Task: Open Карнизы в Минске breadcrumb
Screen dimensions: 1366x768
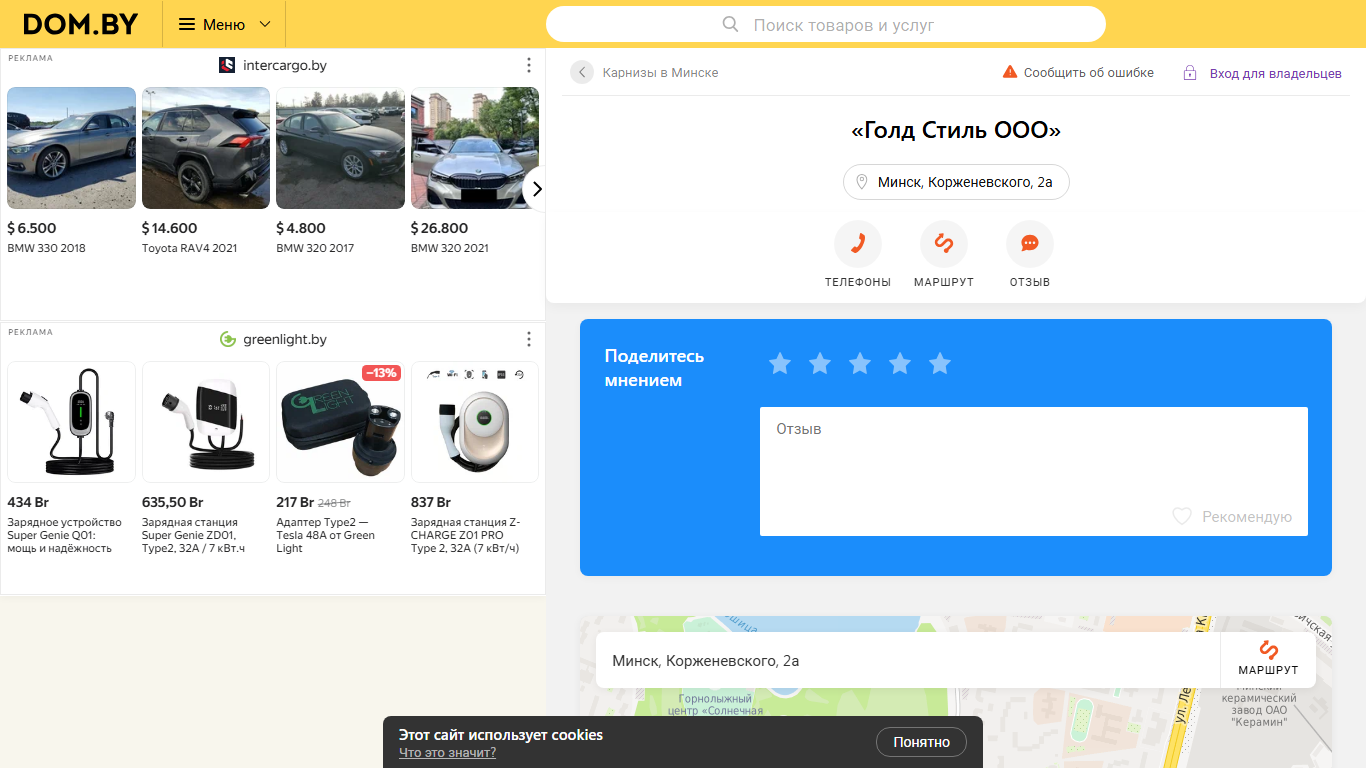Action: 660,73
